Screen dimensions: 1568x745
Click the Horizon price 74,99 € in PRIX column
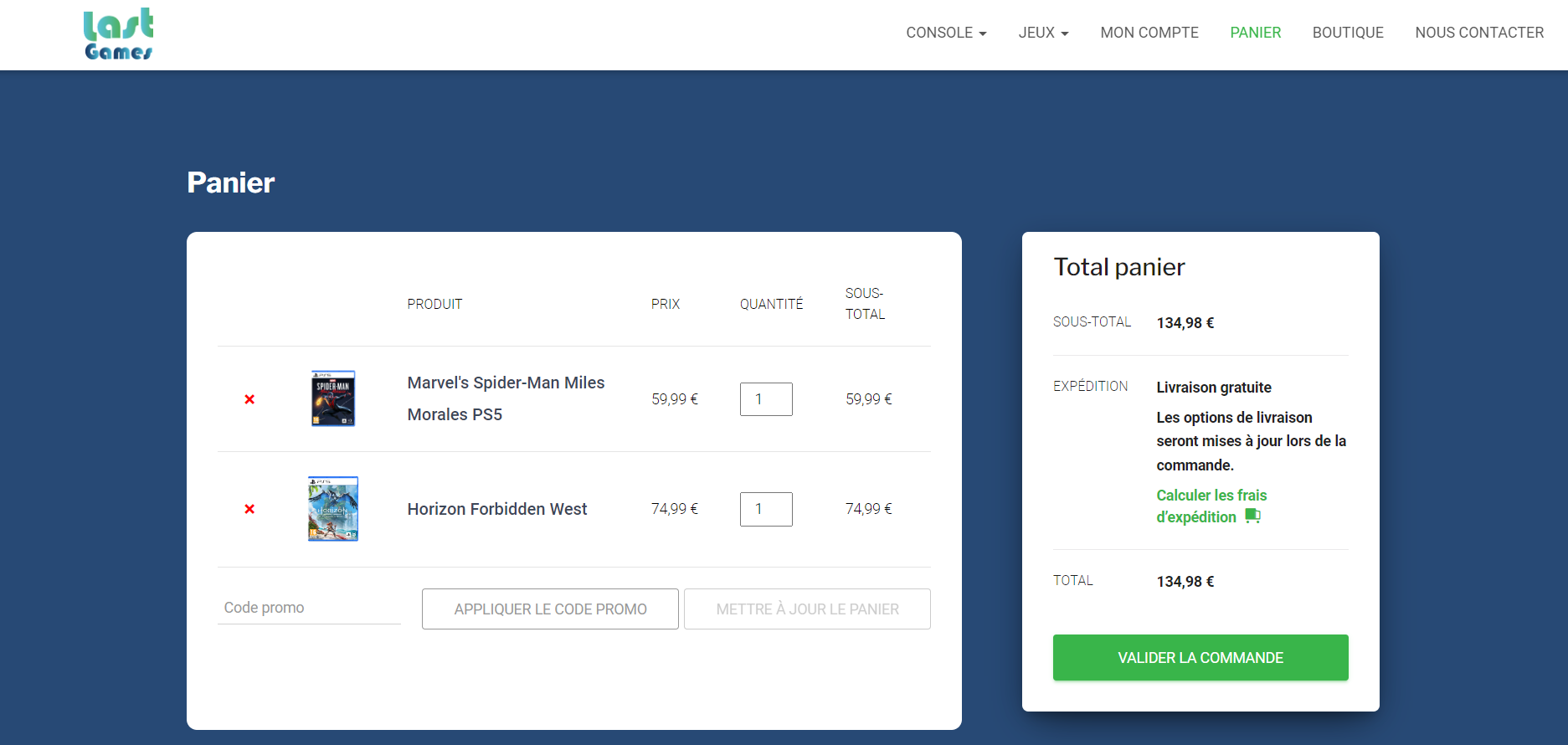coord(675,509)
